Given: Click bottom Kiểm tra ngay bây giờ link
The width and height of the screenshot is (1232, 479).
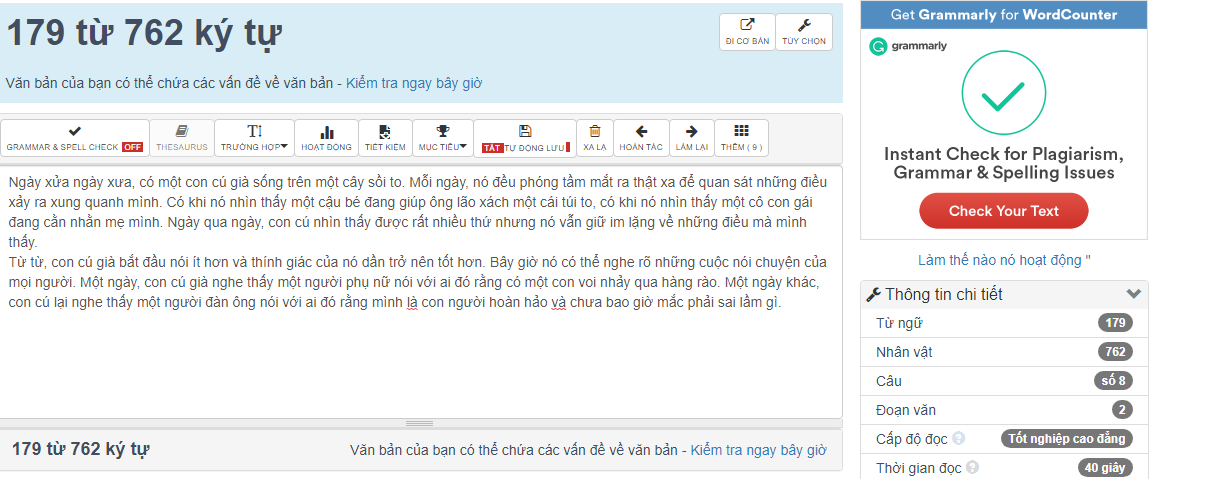Looking at the screenshot, I should pyautogui.click(x=758, y=450).
